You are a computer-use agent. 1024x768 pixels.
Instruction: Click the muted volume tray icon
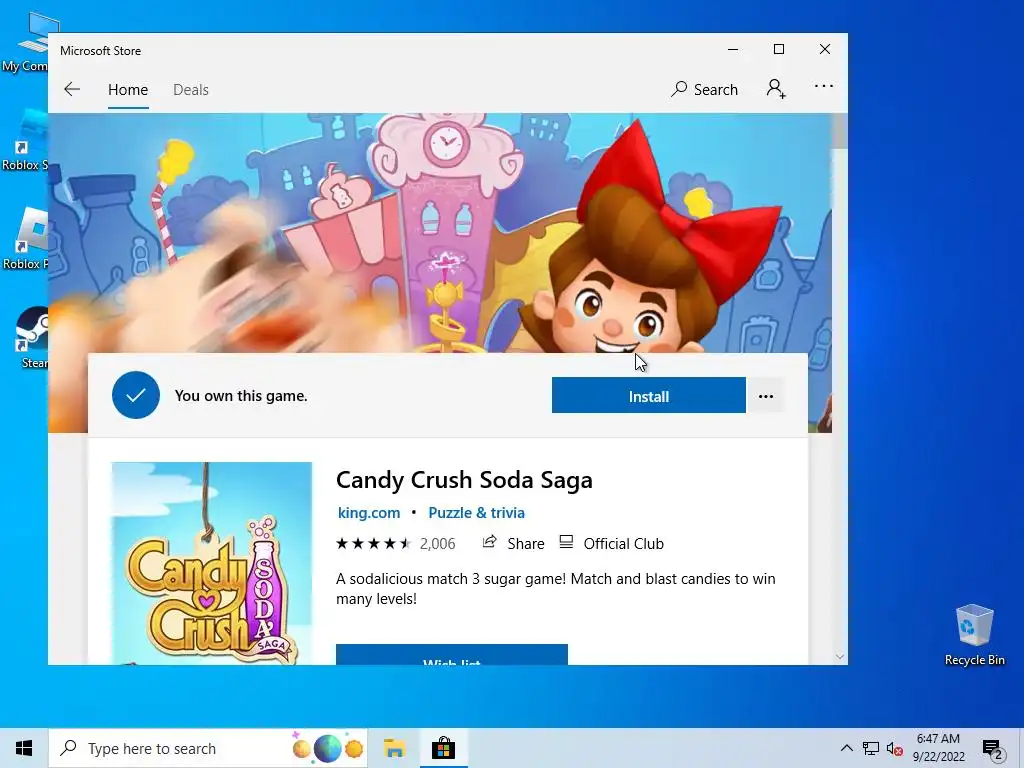[895, 749]
